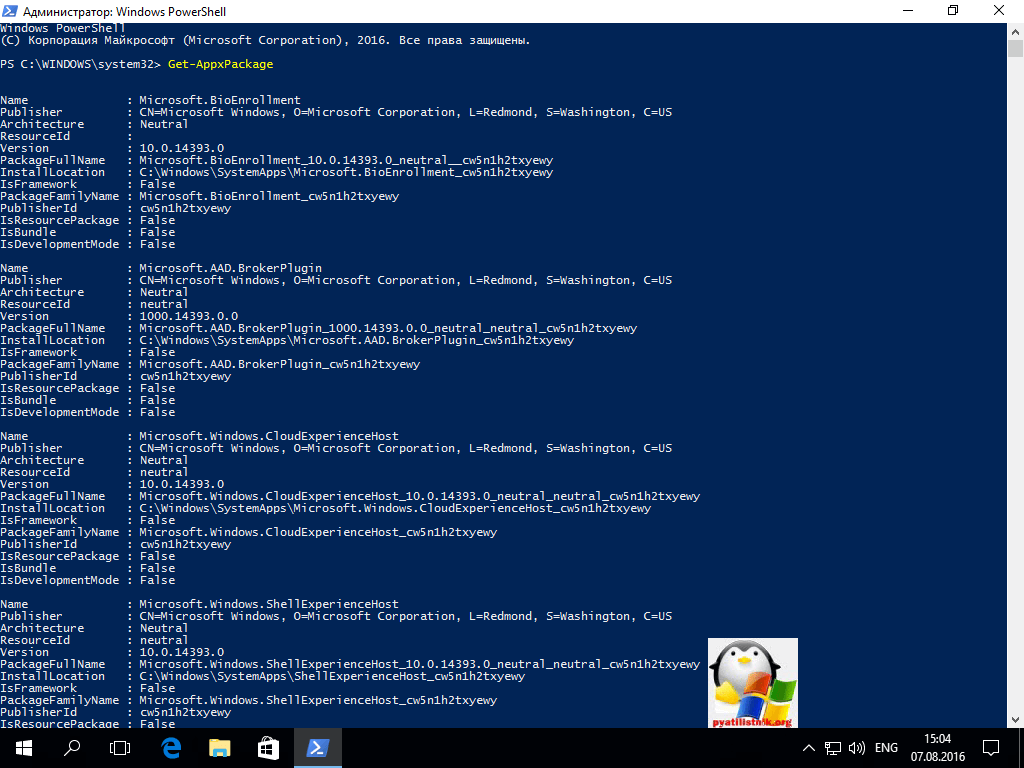Click Name value Microsoft.Windows.CloudExperienceHost
The image size is (1024, 768).
pos(268,436)
